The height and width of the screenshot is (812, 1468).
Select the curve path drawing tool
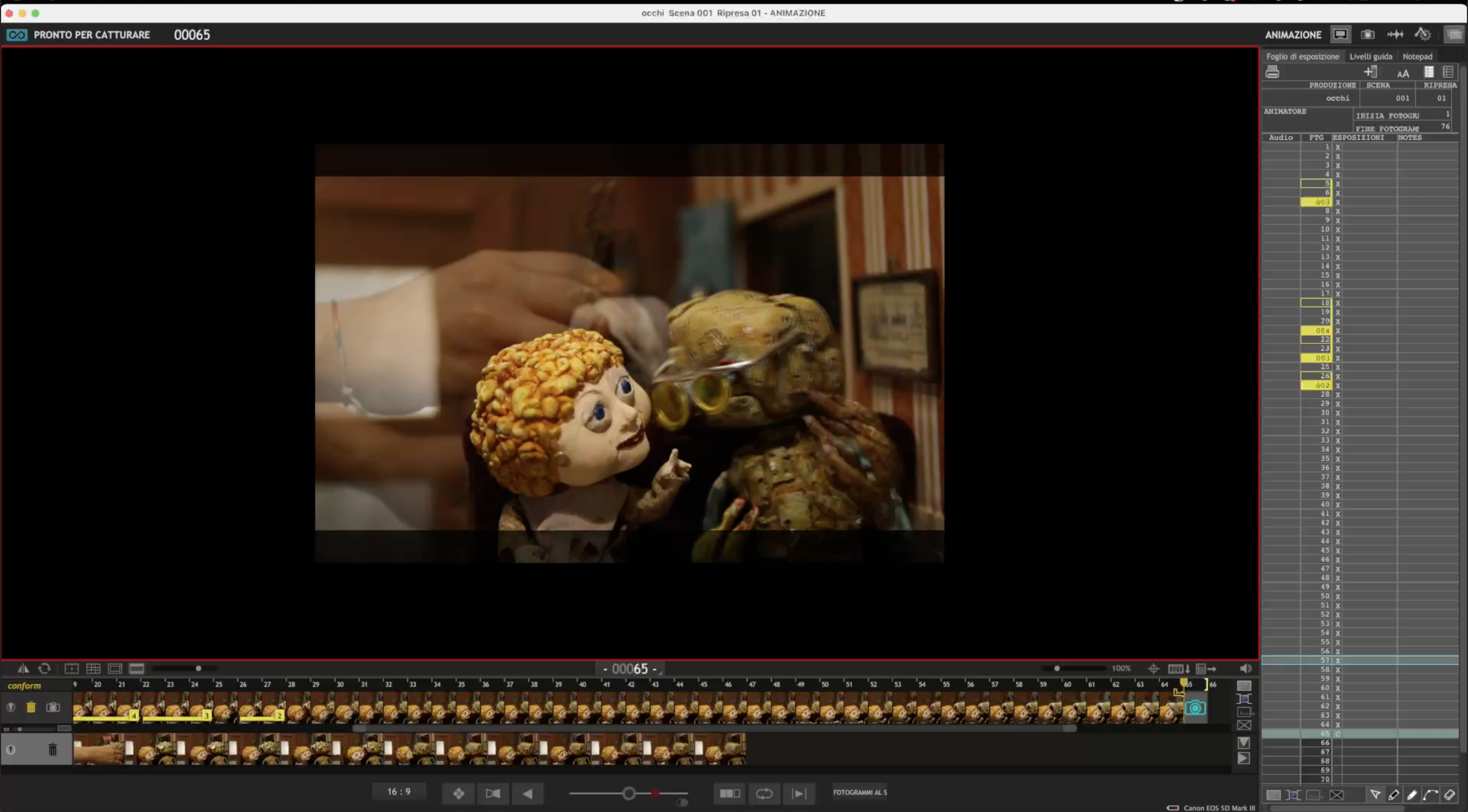[1430, 794]
